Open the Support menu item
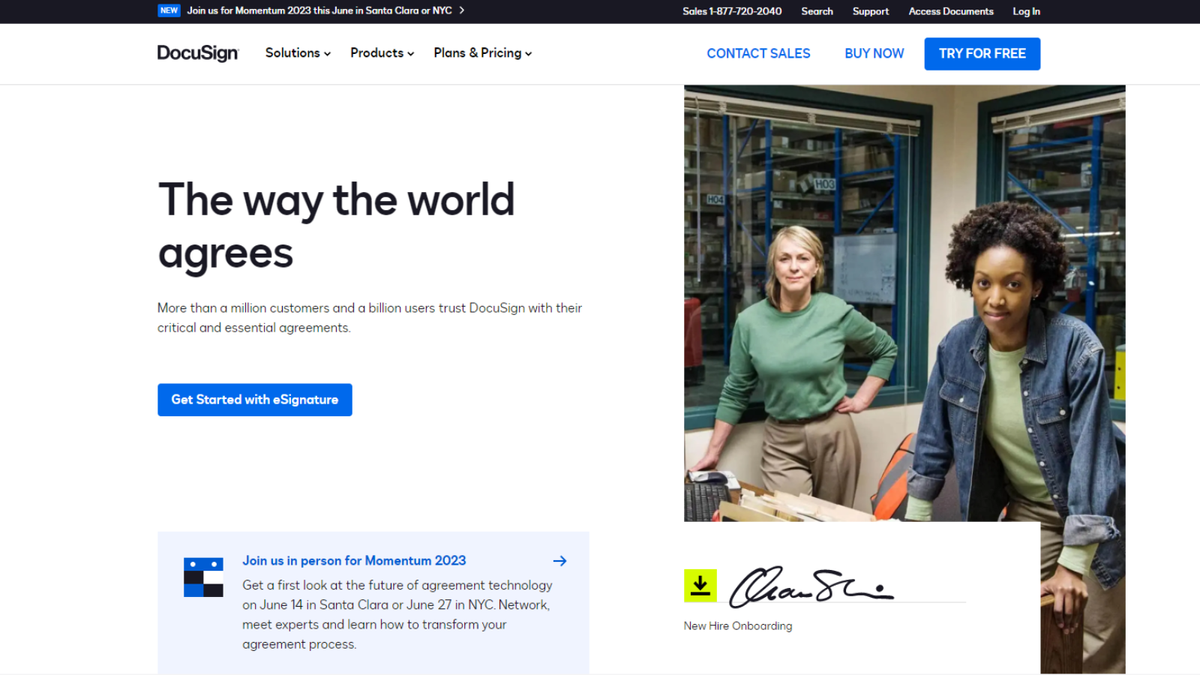Screen dimensions: 1200x675 click(870, 11)
